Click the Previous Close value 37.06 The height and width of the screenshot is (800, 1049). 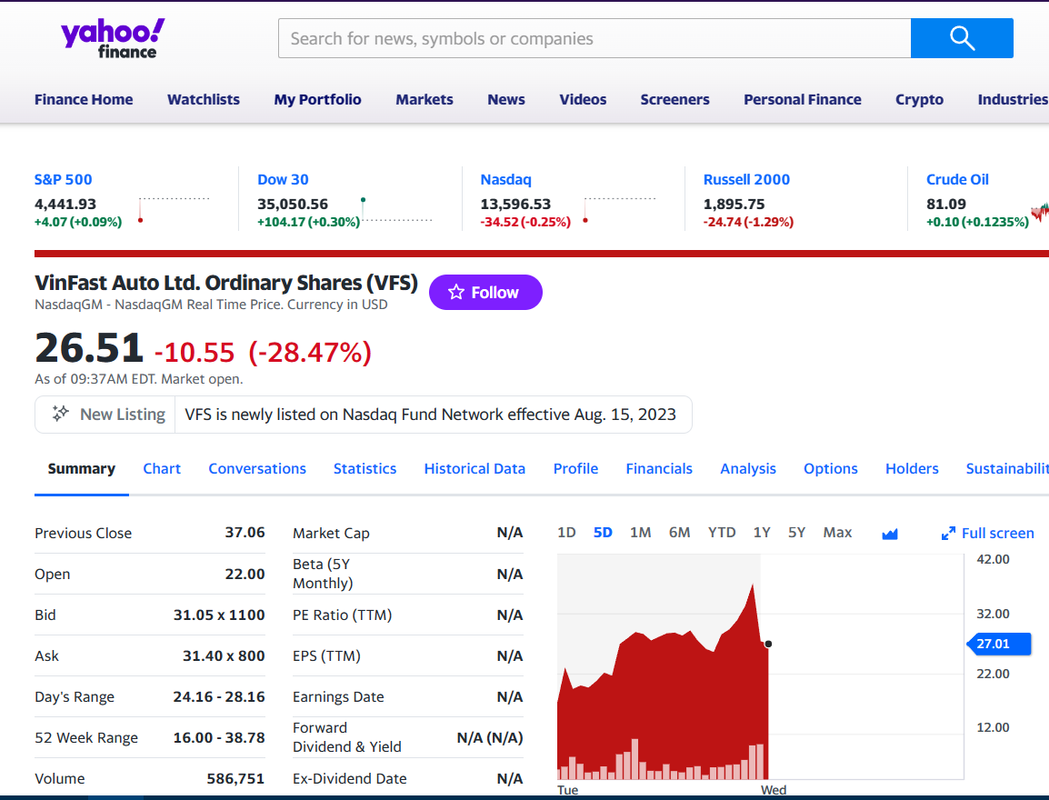point(245,532)
